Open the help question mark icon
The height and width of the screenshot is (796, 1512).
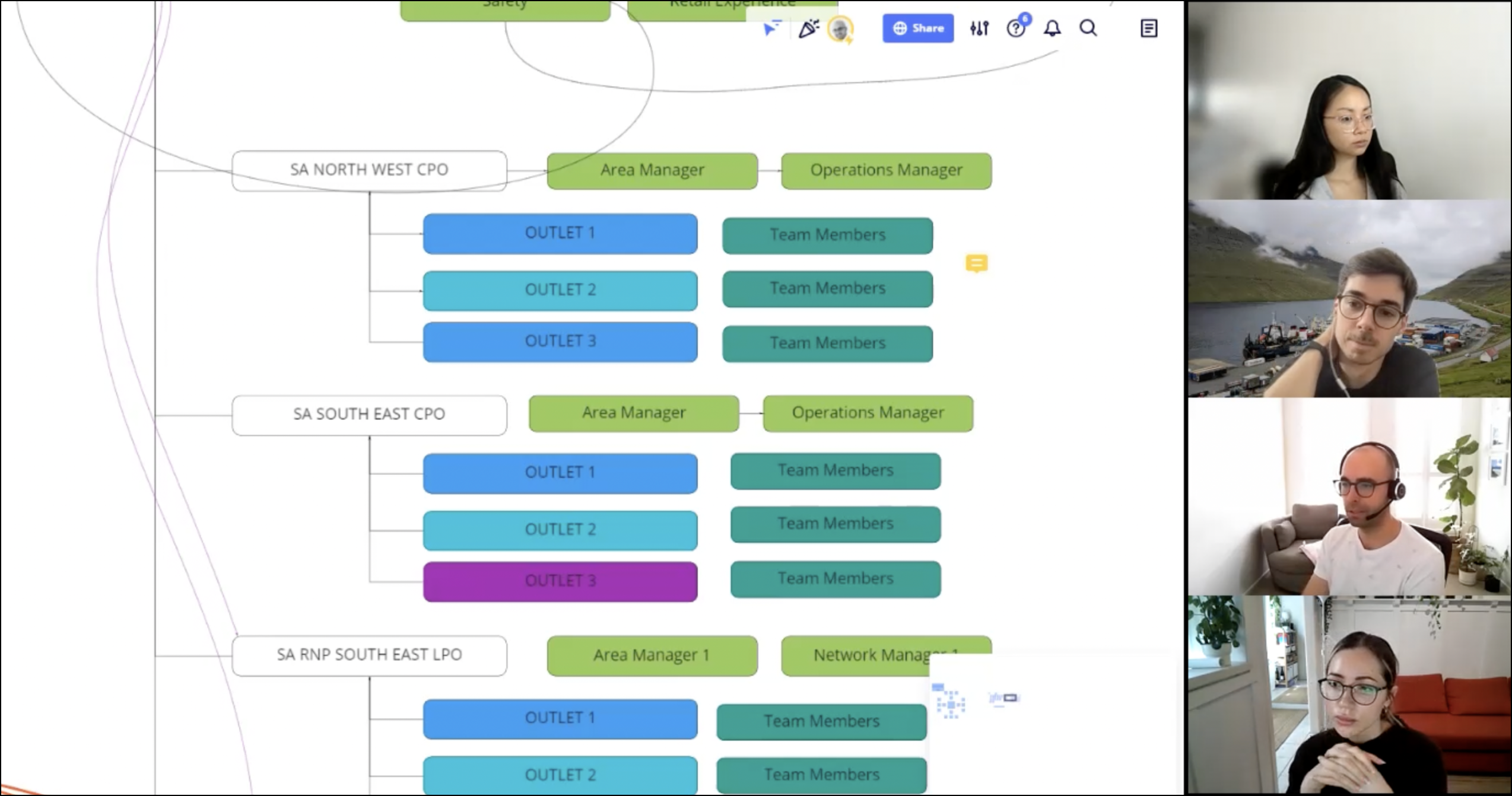coord(1016,28)
